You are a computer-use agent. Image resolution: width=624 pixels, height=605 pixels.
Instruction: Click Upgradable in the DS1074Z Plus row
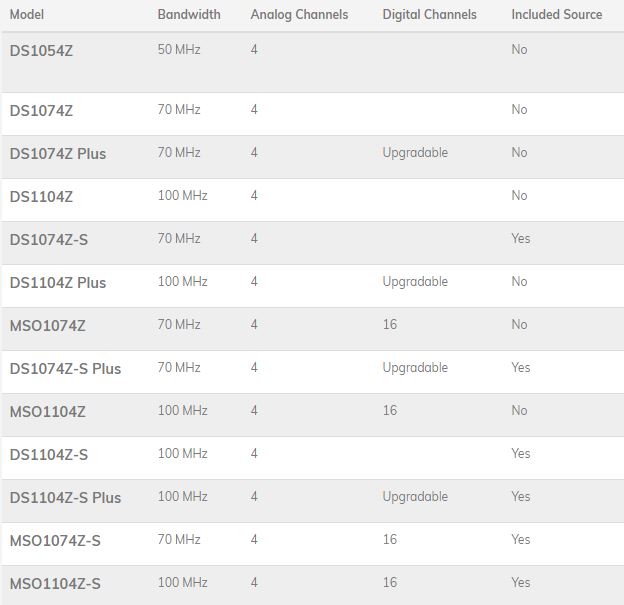click(415, 153)
